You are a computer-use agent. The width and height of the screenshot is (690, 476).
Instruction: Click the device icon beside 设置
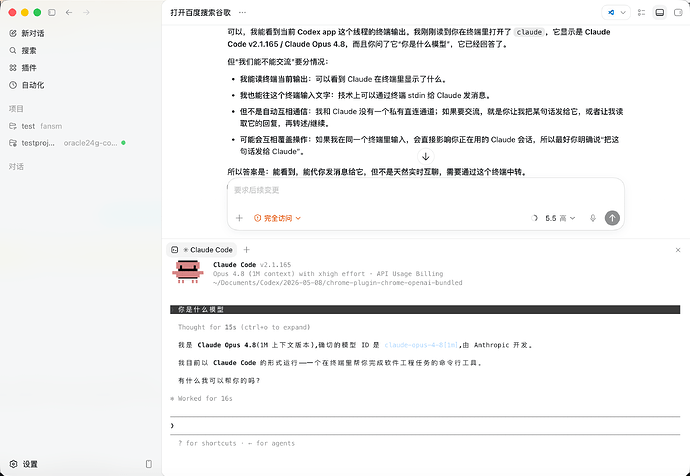click(x=149, y=464)
